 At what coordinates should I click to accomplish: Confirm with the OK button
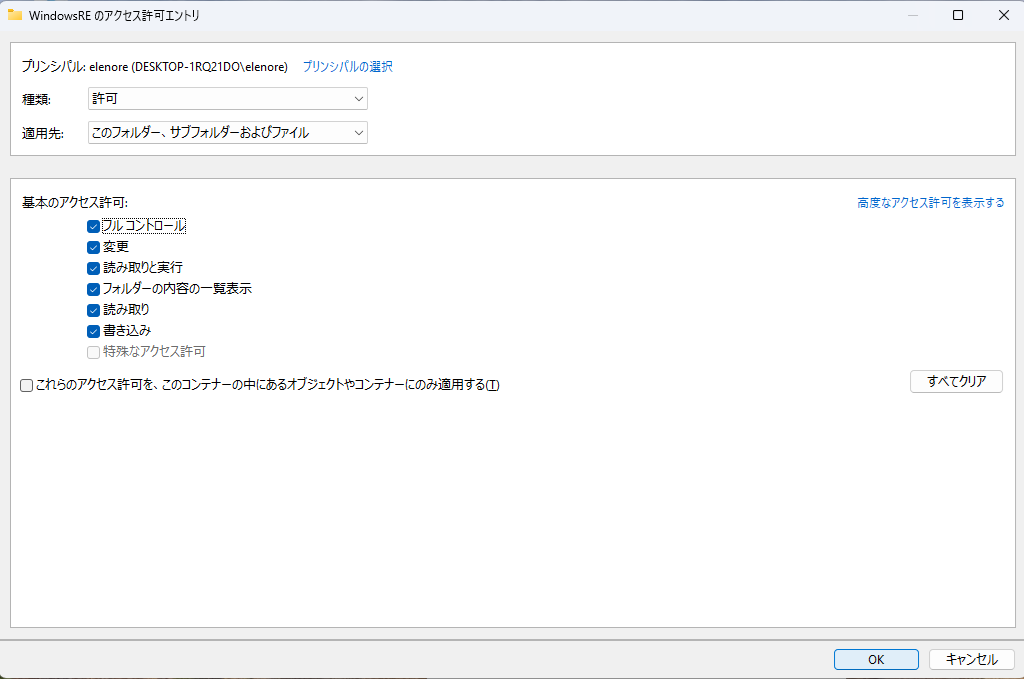(876, 659)
